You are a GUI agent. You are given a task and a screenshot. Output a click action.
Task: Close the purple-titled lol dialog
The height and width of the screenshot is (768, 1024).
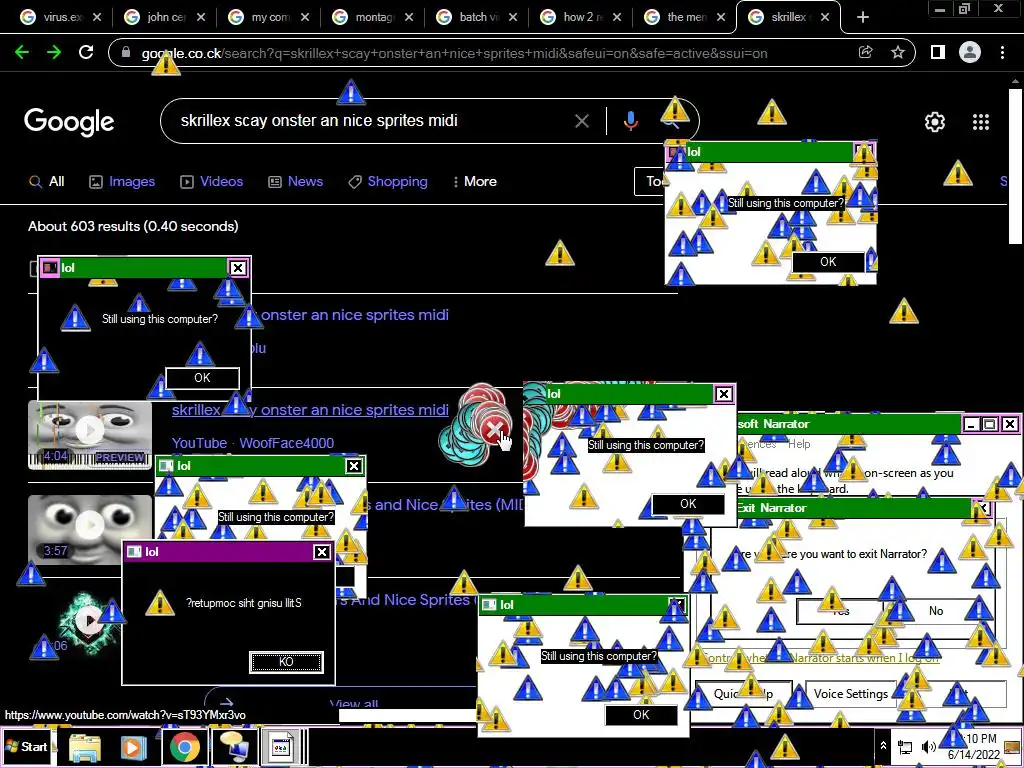point(321,552)
